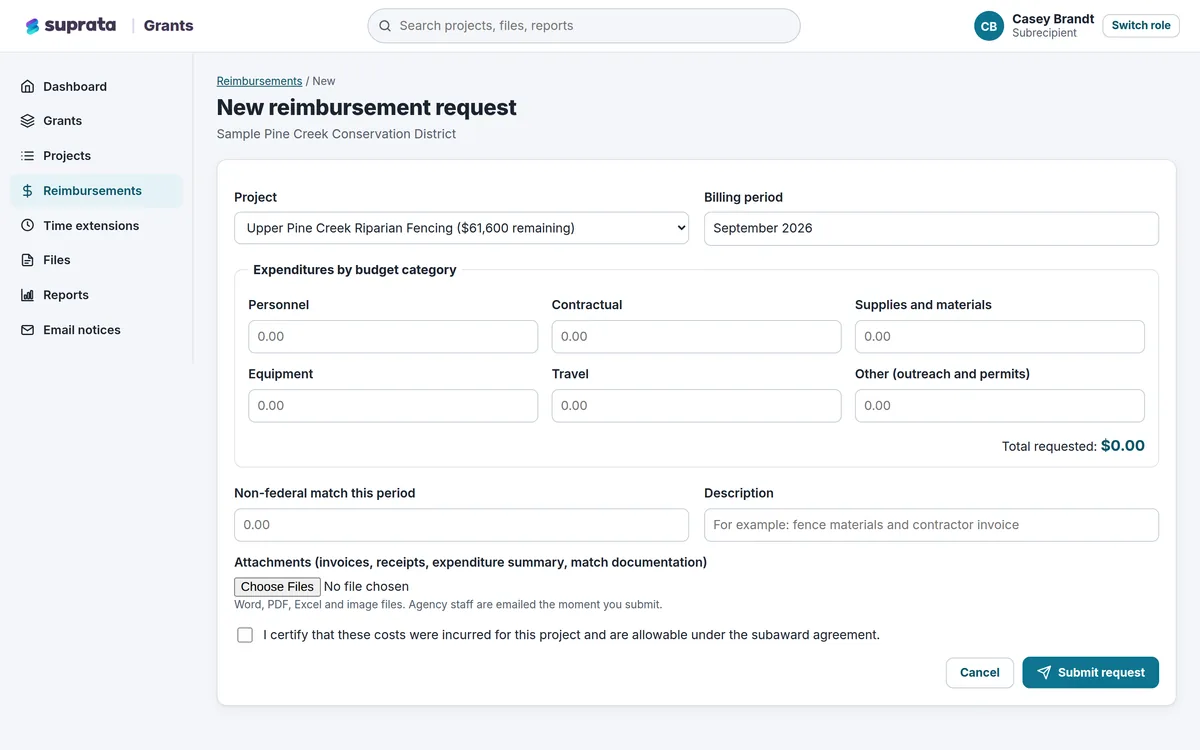
Task: Click the Email notices envelope icon
Action: pyautogui.click(x=27, y=330)
